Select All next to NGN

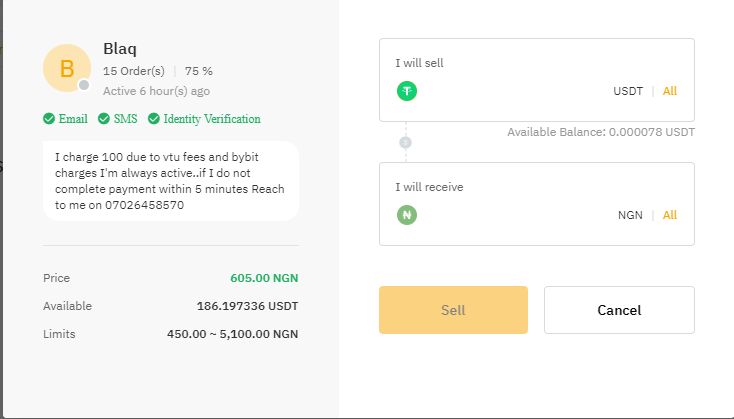click(669, 215)
